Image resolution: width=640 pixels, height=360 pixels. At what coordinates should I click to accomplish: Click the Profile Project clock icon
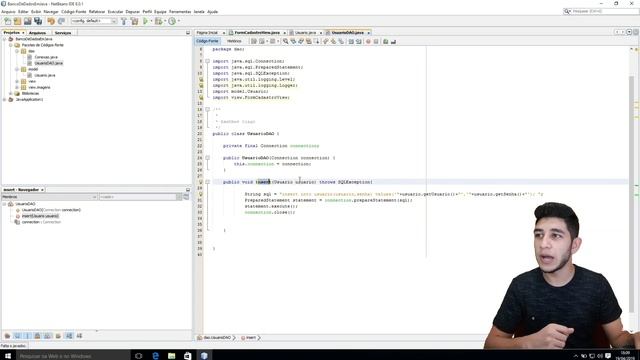point(172,21)
